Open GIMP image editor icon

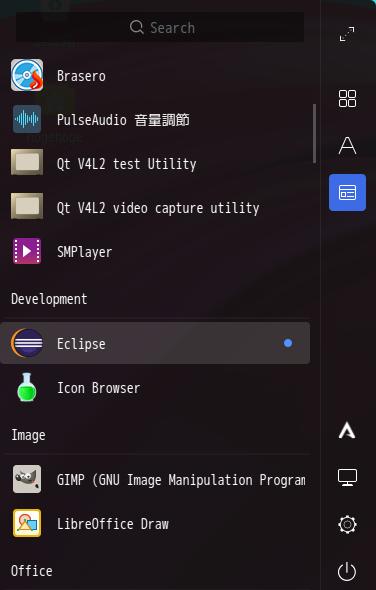click(x=27, y=479)
